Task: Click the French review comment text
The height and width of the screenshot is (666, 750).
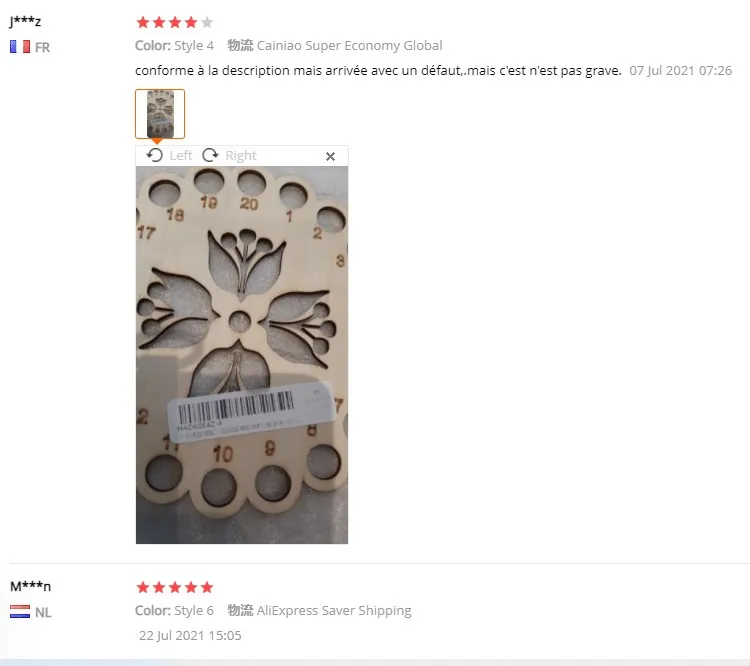Action: [378, 71]
